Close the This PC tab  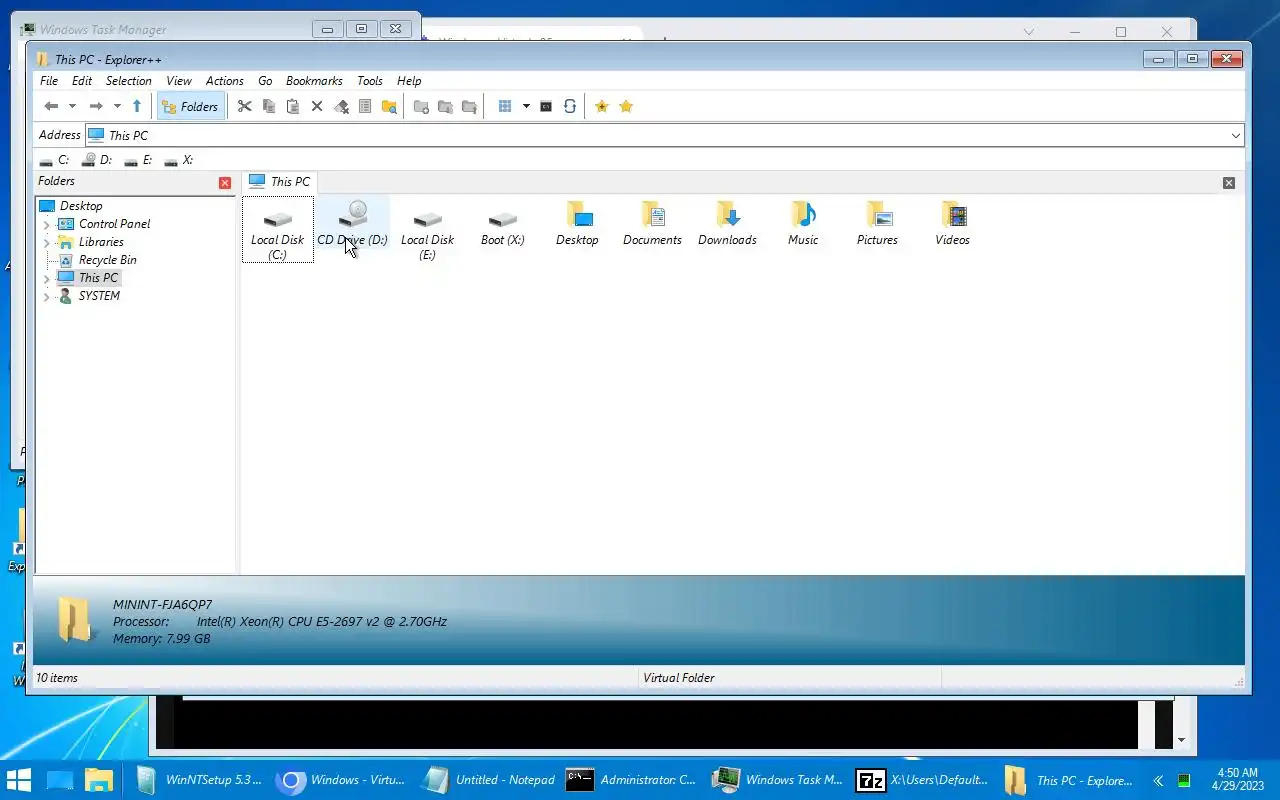tap(1229, 183)
